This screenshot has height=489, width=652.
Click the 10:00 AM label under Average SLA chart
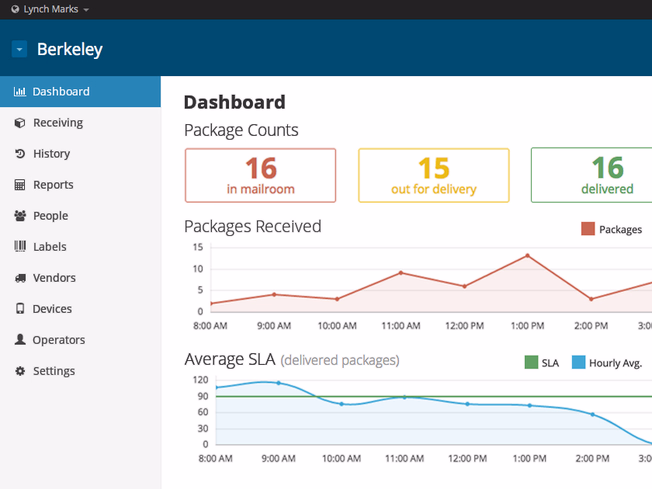(x=341, y=458)
